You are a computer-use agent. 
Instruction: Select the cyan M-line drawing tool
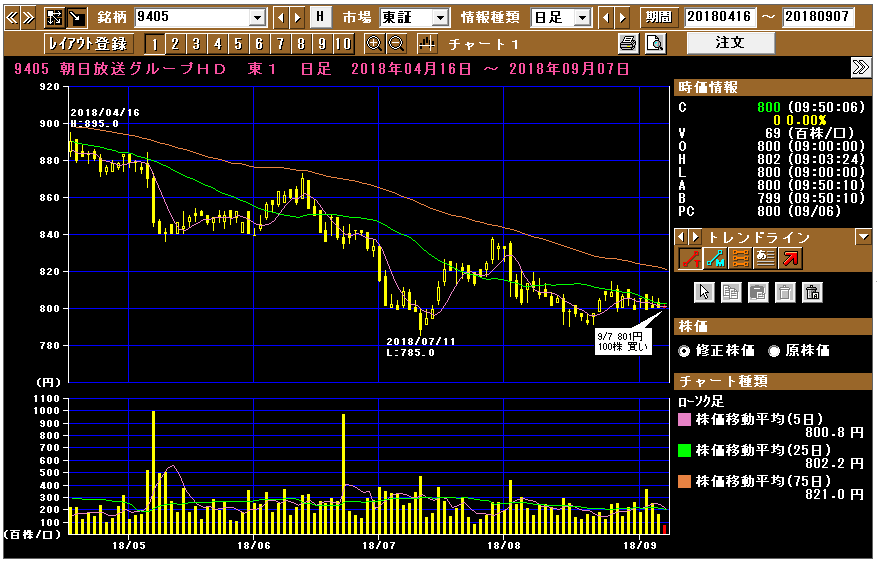715,259
